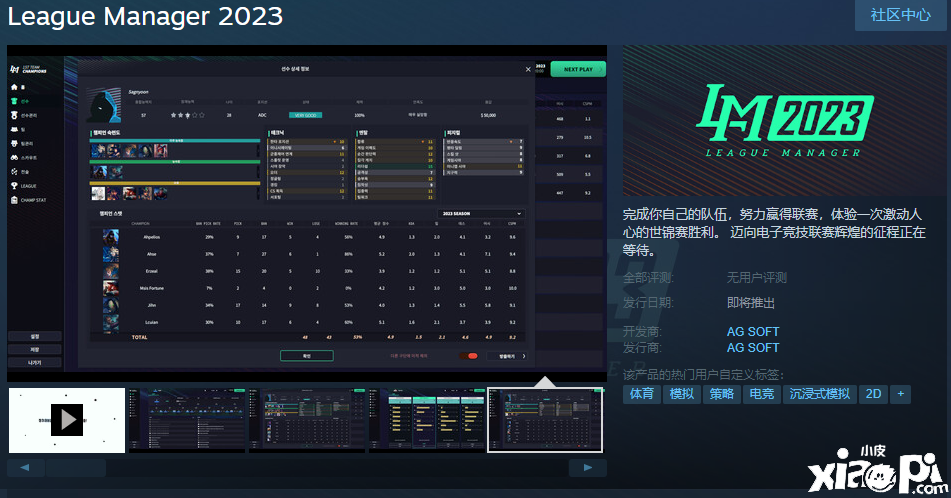Image resolution: width=951 pixels, height=498 pixels.
Task: Play the trailer video thumbnail
Action: (67, 420)
